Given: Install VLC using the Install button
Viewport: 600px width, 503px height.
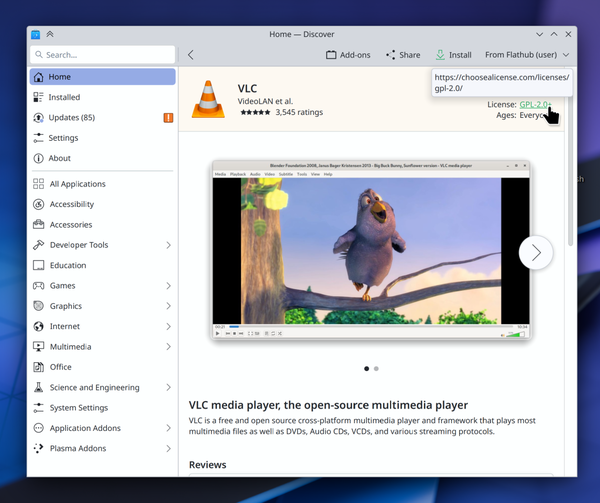Looking at the screenshot, I should [453, 55].
